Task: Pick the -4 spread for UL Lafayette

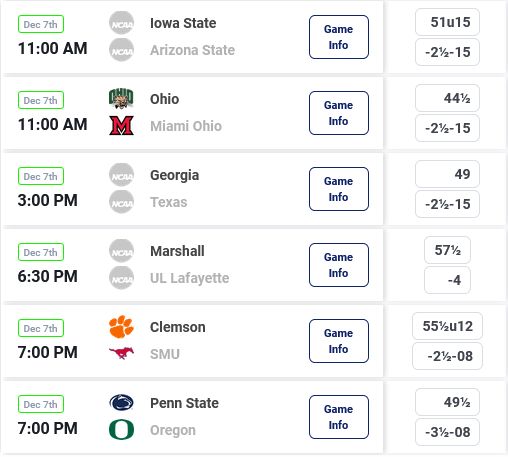Action: click(x=447, y=280)
